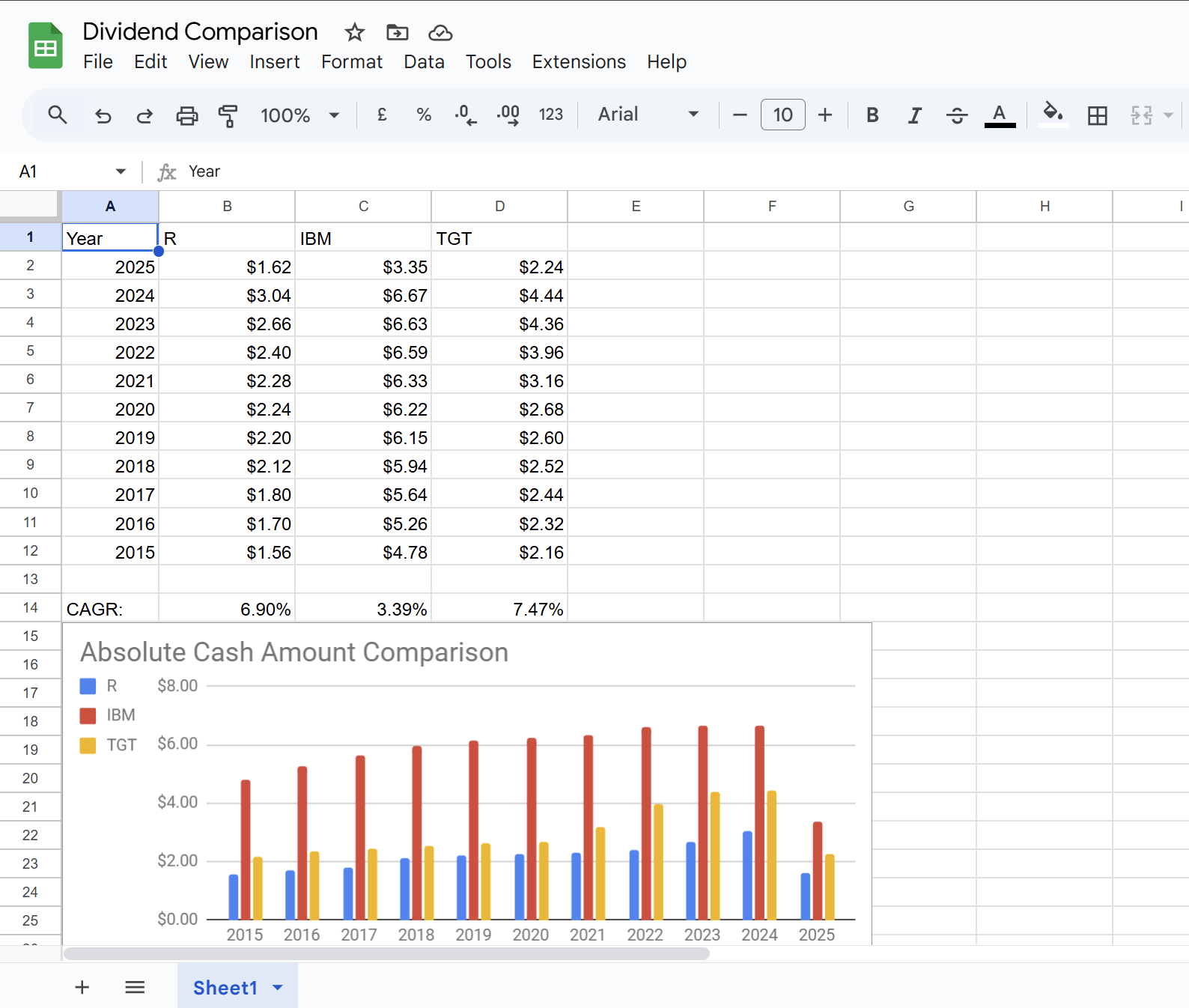Open the Tools menu
Screen dimensions: 1189x1008
(488, 61)
